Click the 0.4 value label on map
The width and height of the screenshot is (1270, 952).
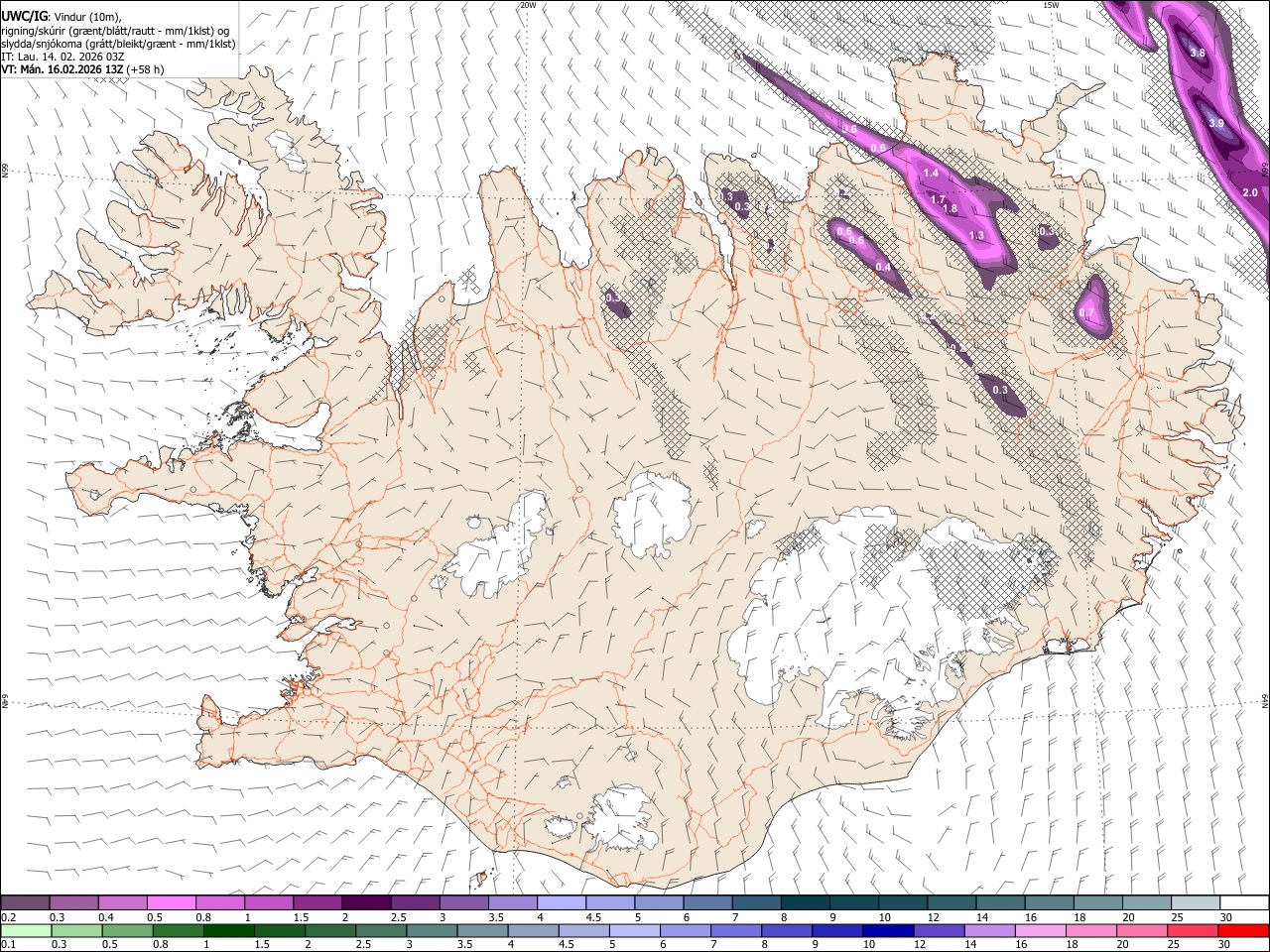883,268
